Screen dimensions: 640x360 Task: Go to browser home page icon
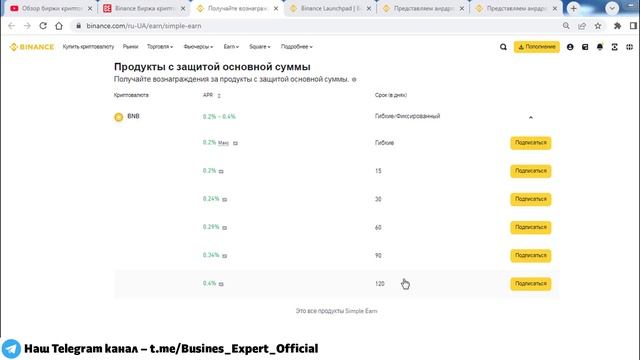click(x=59, y=26)
